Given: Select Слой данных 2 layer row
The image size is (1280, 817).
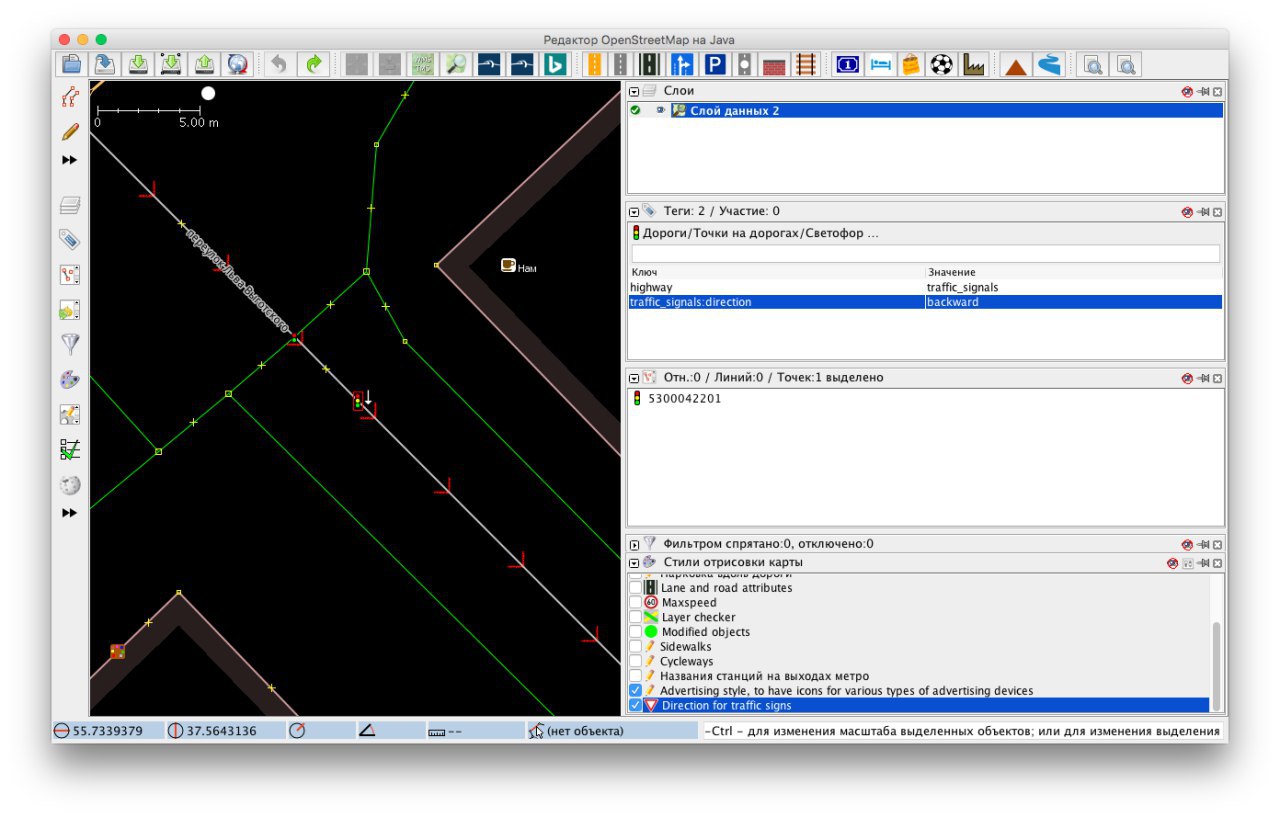Looking at the screenshot, I should click(x=925, y=111).
